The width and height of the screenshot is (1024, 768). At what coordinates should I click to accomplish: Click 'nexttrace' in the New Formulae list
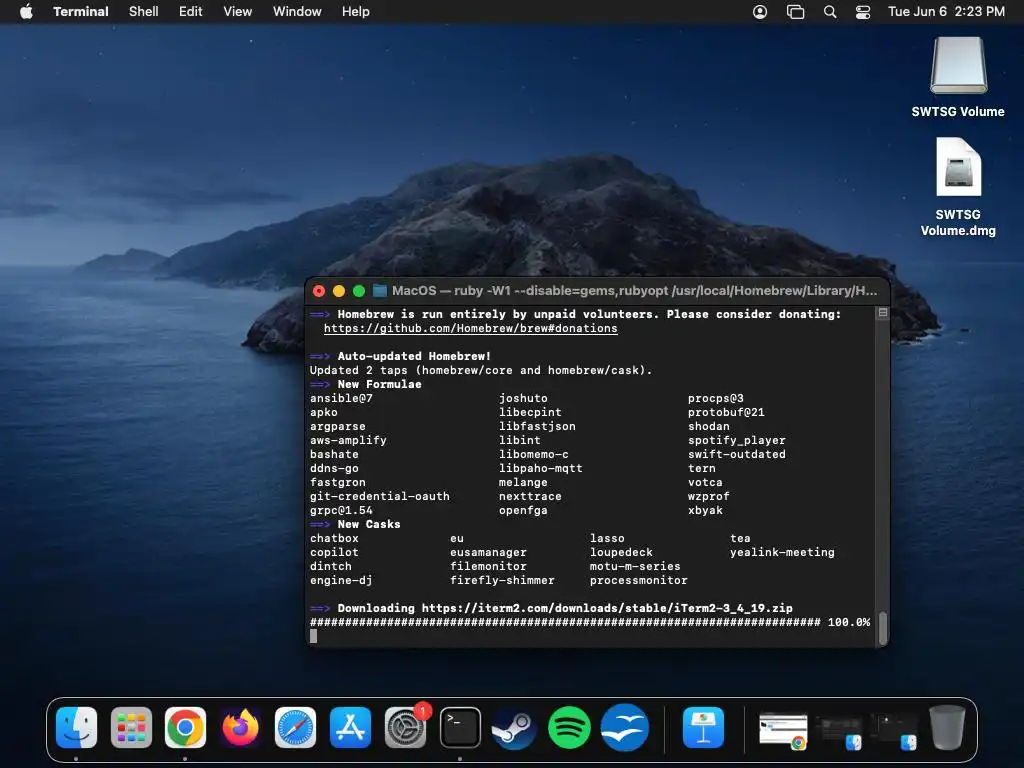(530, 496)
